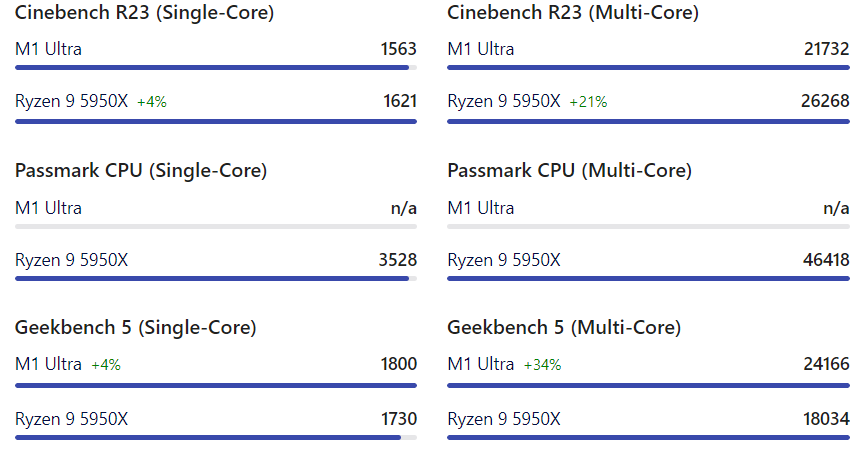Click the Cinebench R23 (Single-Core) heading

click(144, 13)
